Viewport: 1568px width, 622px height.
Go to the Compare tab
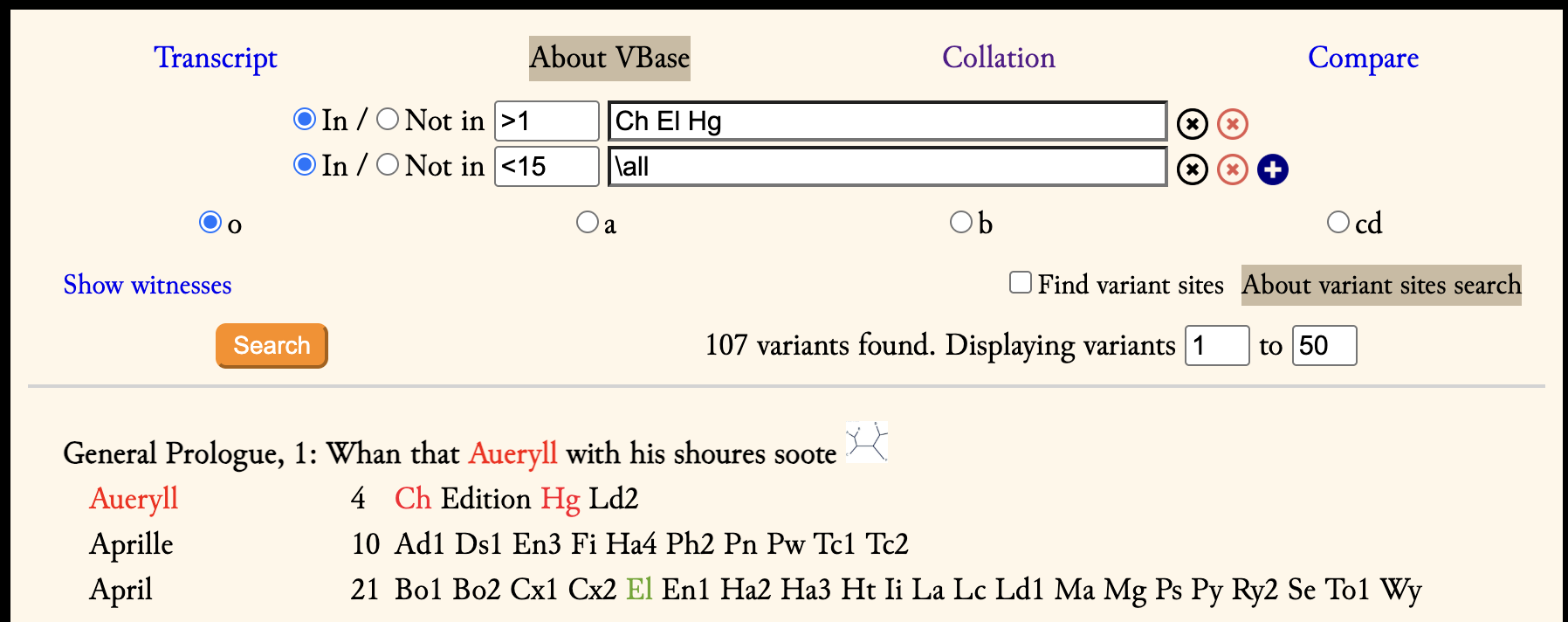pyautogui.click(x=1363, y=58)
